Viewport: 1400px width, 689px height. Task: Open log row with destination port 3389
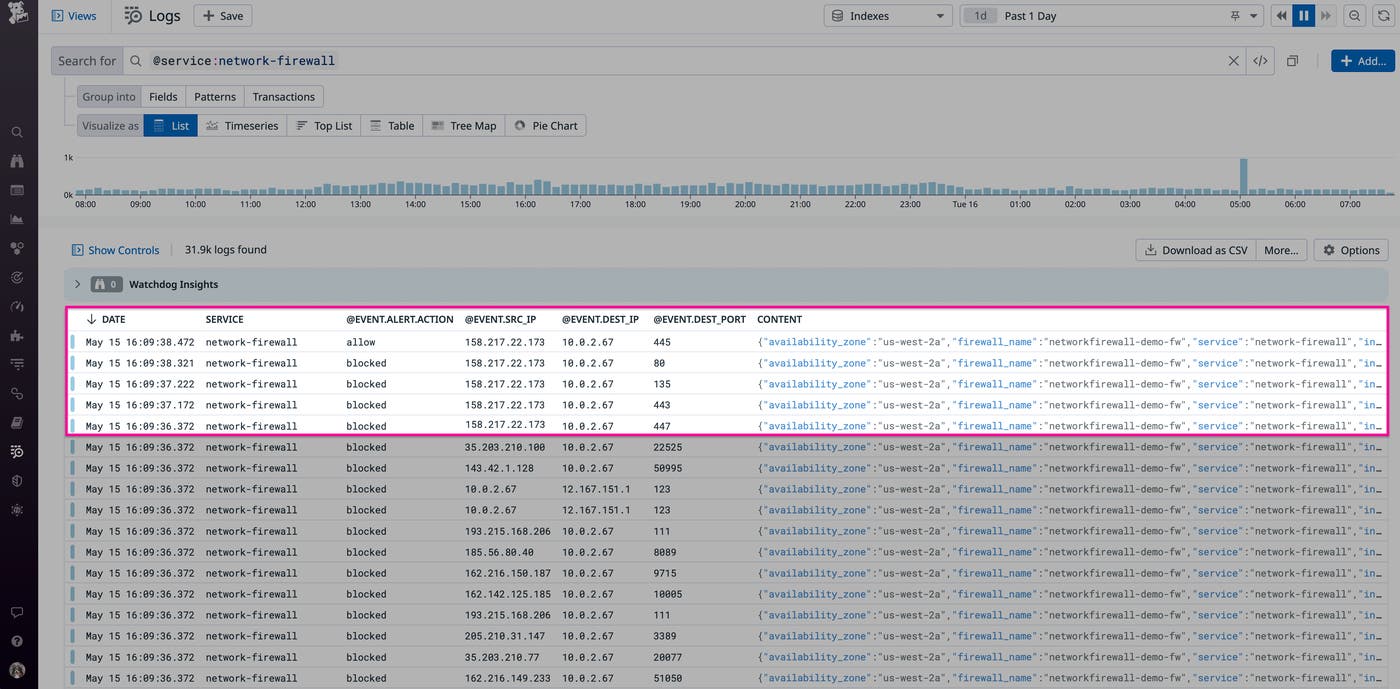pyautogui.click(x=726, y=636)
